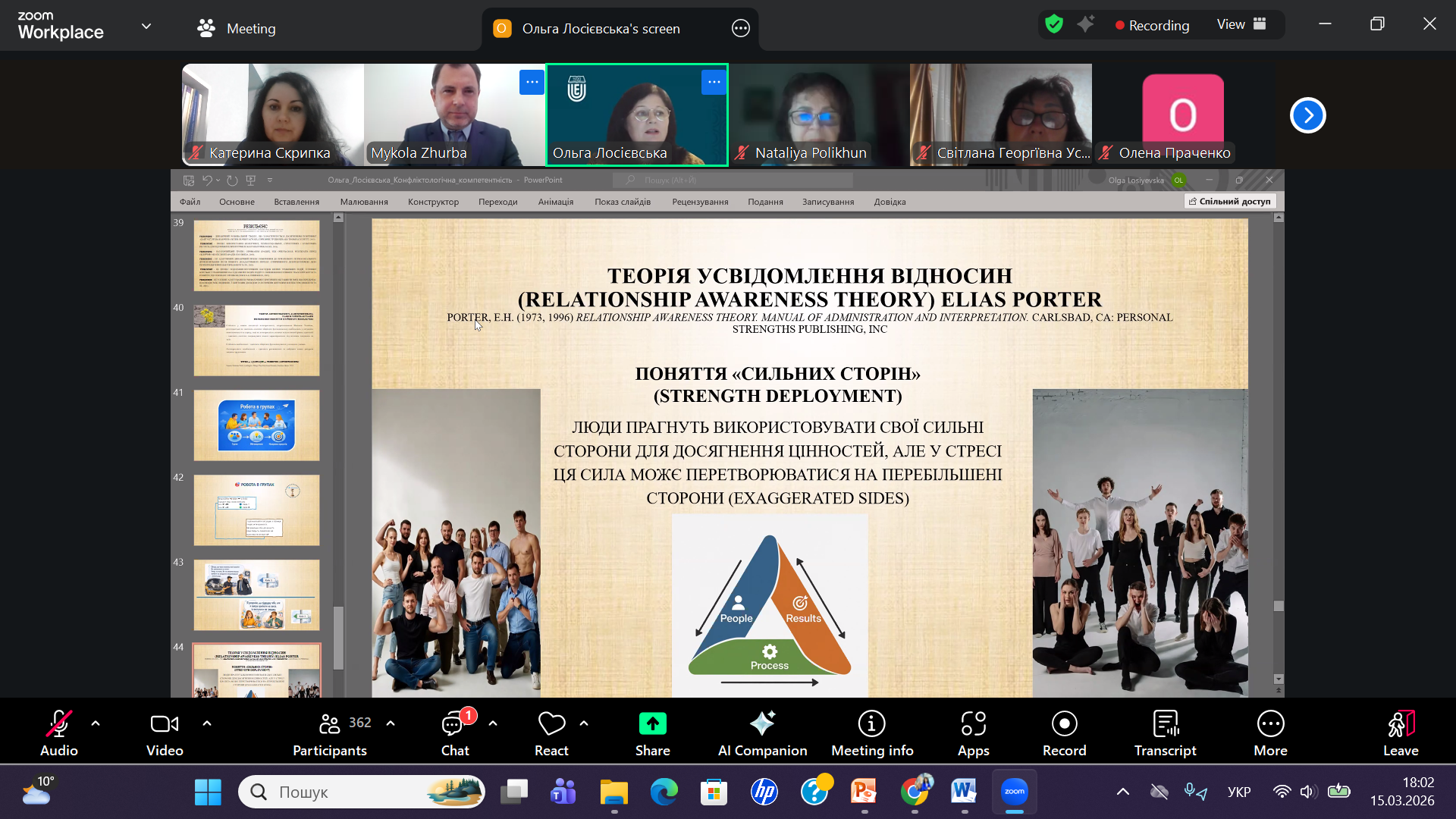Open the View layout menu
The image size is (1456, 819).
[x=1241, y=24]
